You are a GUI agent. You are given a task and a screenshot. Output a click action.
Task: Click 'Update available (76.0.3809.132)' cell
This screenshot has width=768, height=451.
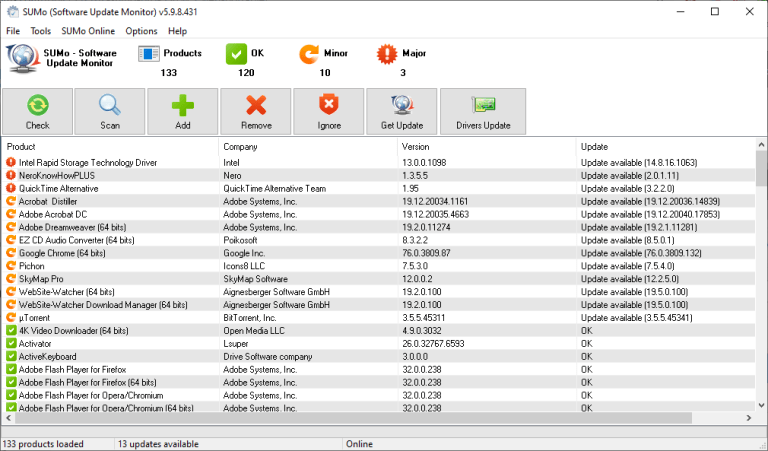click(x=641, y=253)
